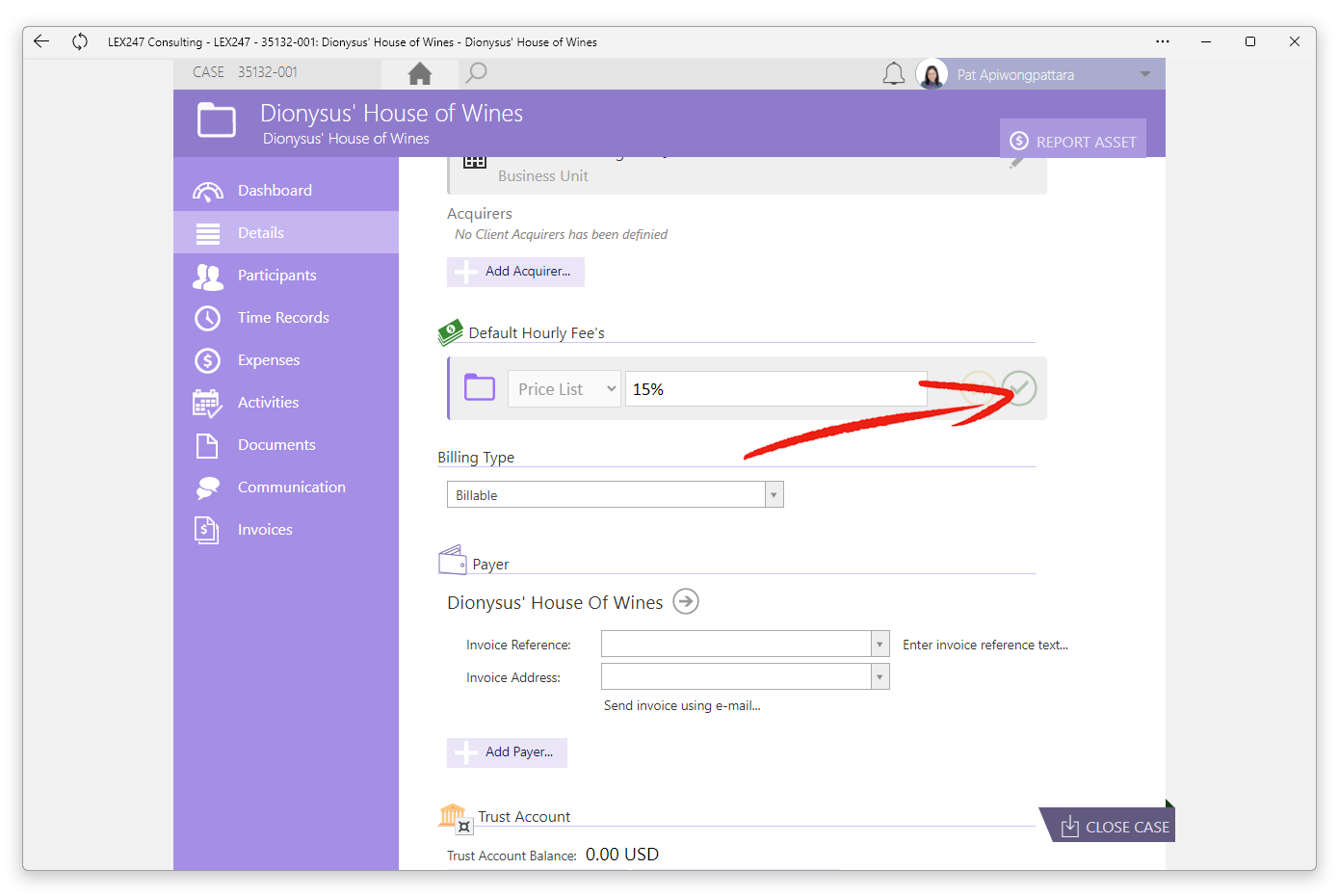Image resolution: width=1339 pixels, height=896 pixels.
Task: Go back with the back arrow
Action: [x=40, y=41]
